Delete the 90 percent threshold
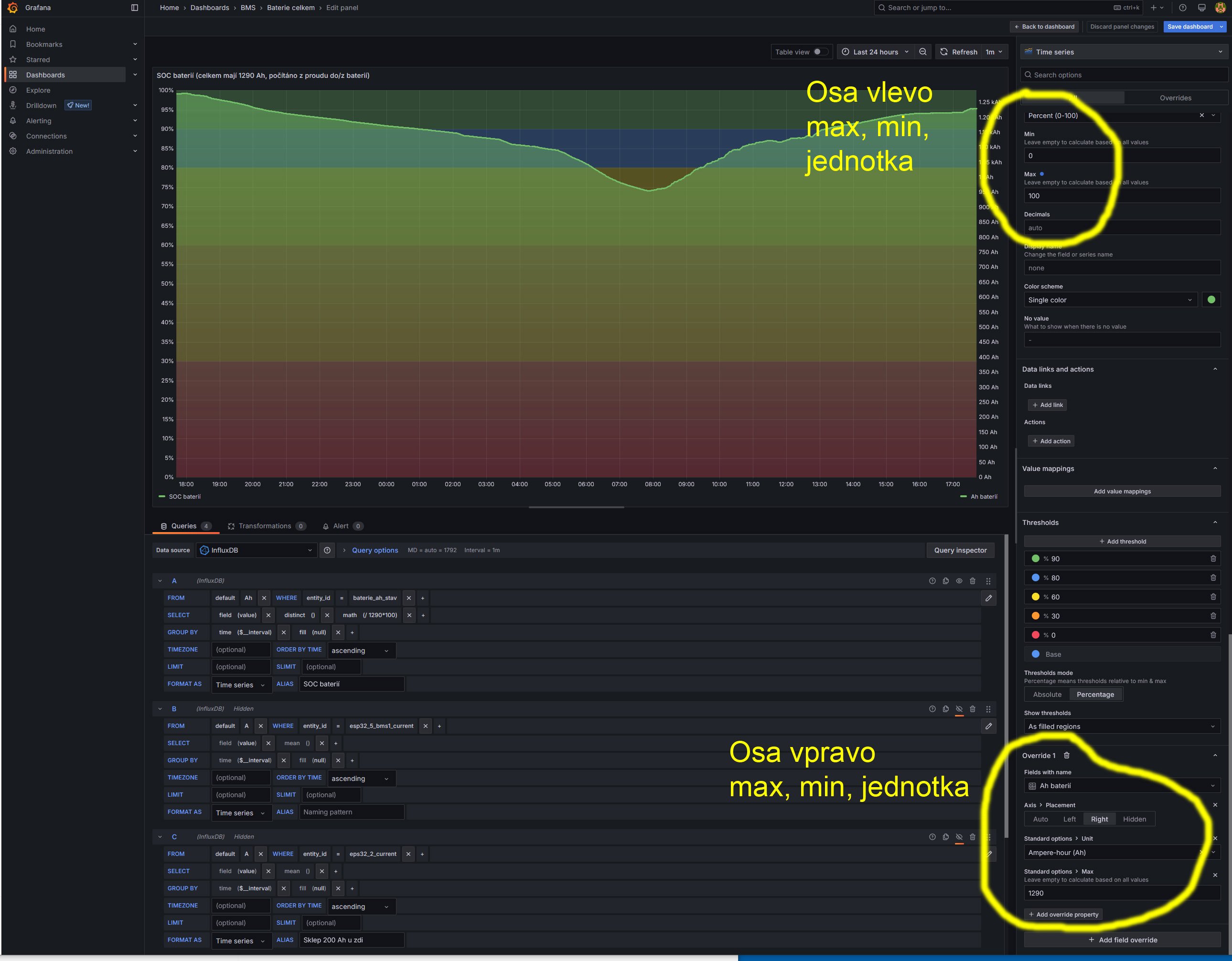The image size is (1232, 961). [x=1213, y=559]
